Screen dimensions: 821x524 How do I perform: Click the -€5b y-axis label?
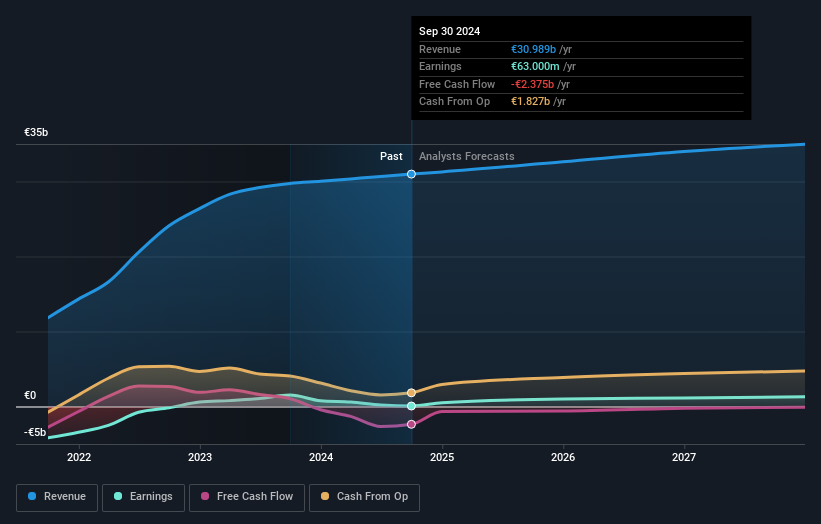(35, 432)
